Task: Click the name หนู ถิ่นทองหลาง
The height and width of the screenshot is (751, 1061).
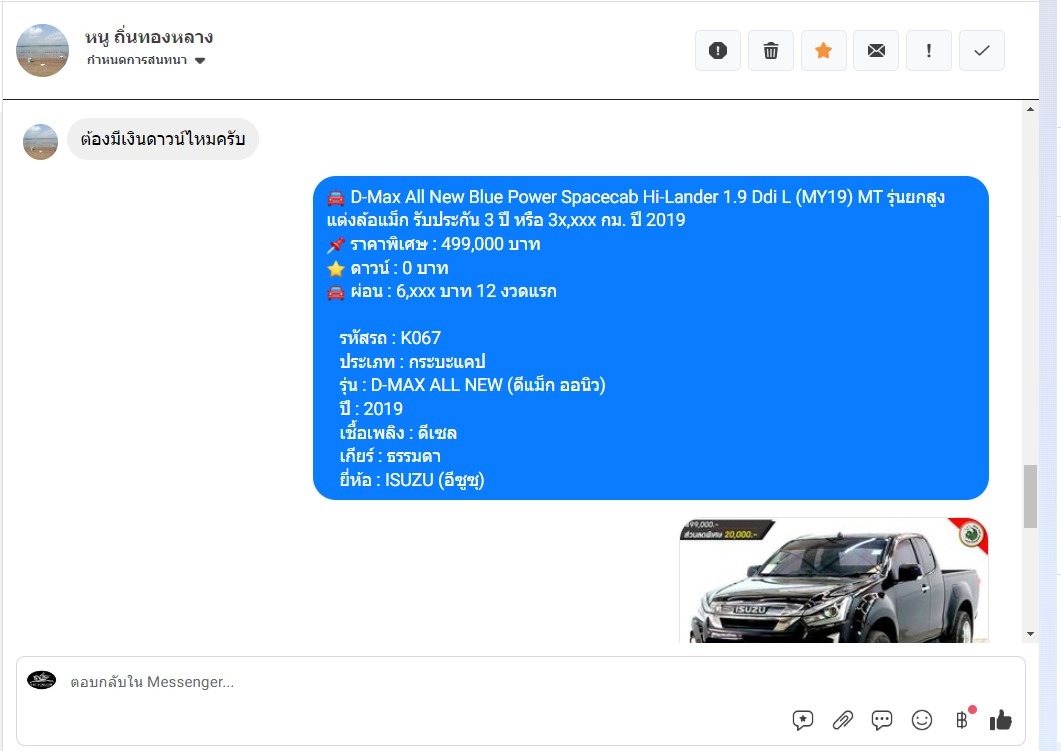Action: [x=149, y=37]
